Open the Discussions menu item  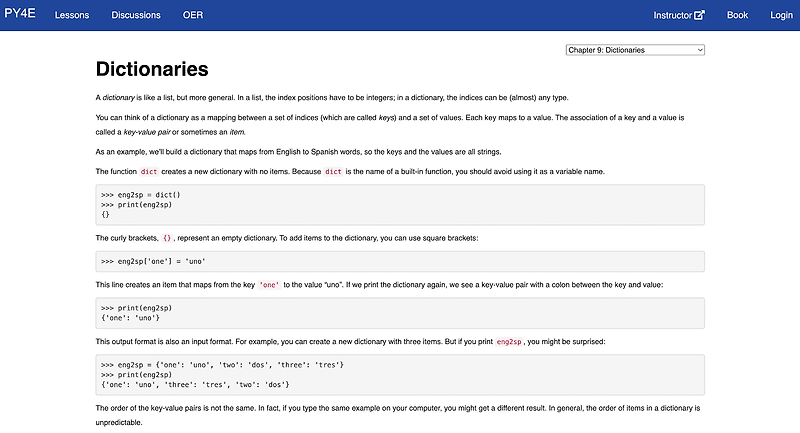click(136, 15)
